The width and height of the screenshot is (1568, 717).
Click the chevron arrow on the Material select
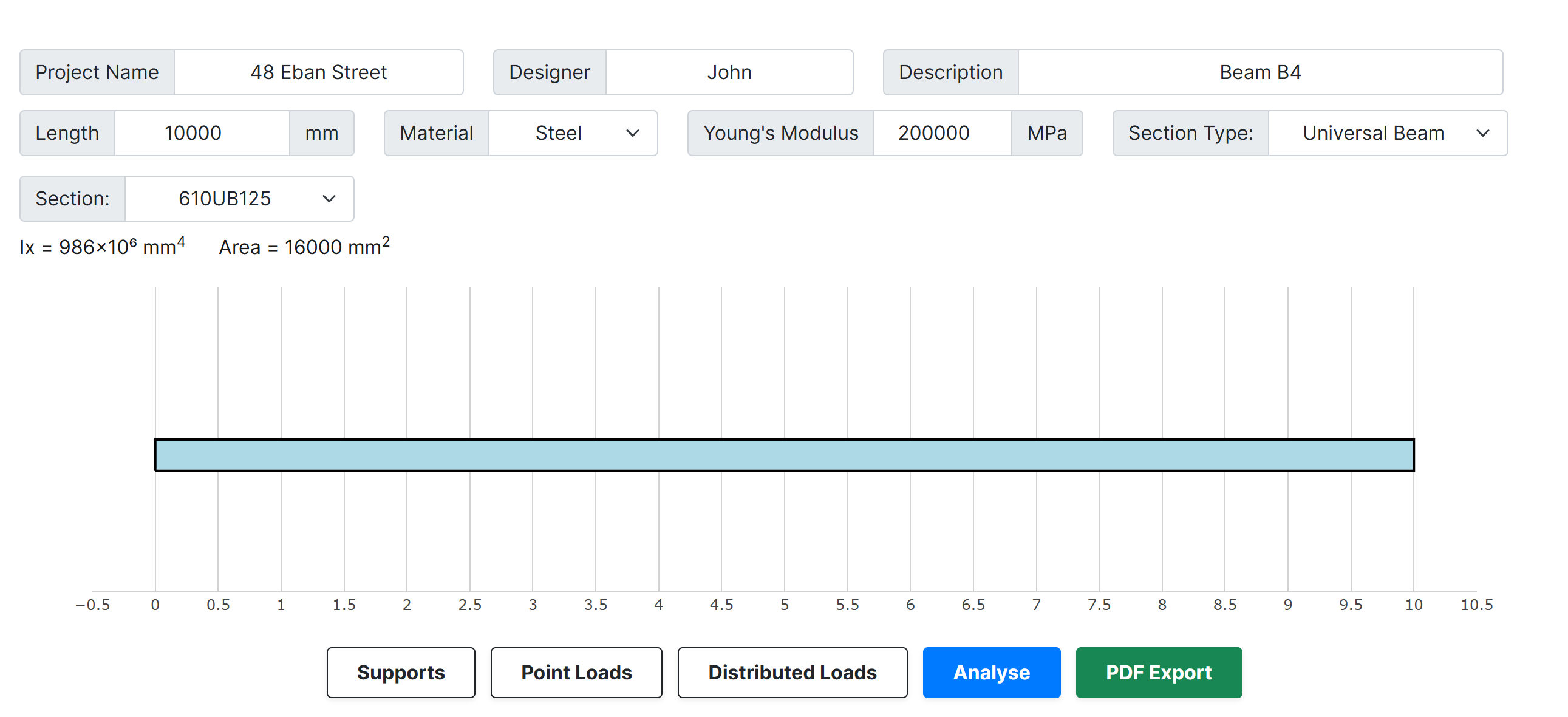(632, 133)
